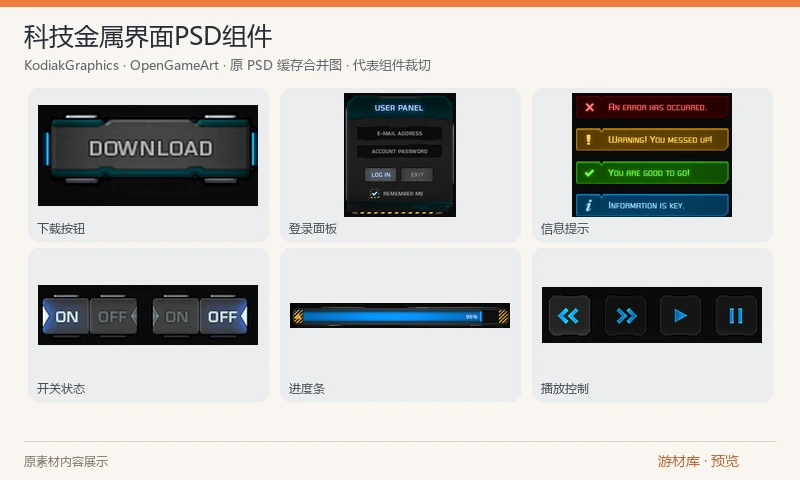Screen dimensions: 800x480
Task: Click the rewind double-arrow playback icon
Action: (x=569, y=316)
